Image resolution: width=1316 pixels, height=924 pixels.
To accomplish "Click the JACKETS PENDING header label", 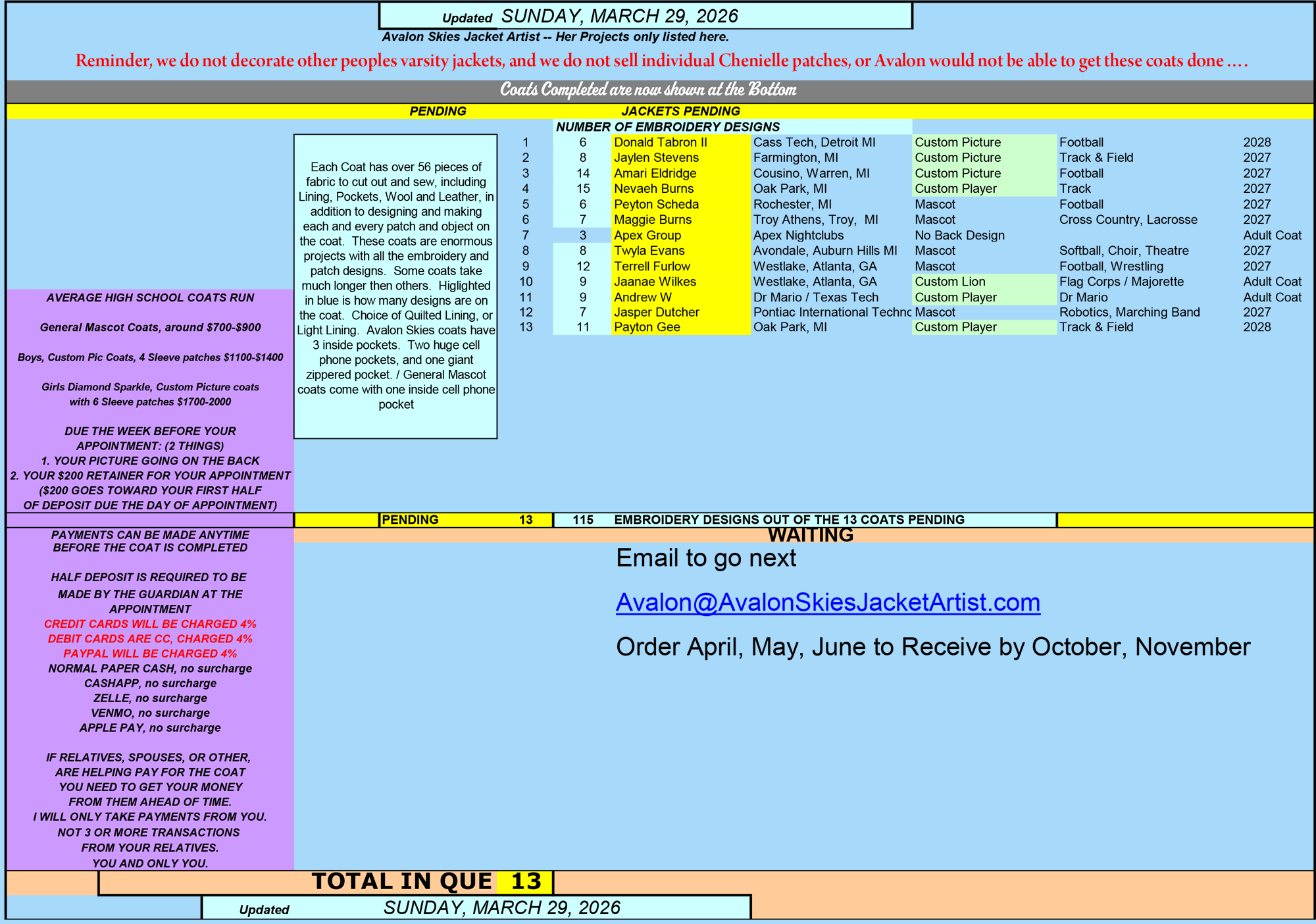I will pyautogui.click(x=680, y=111).
